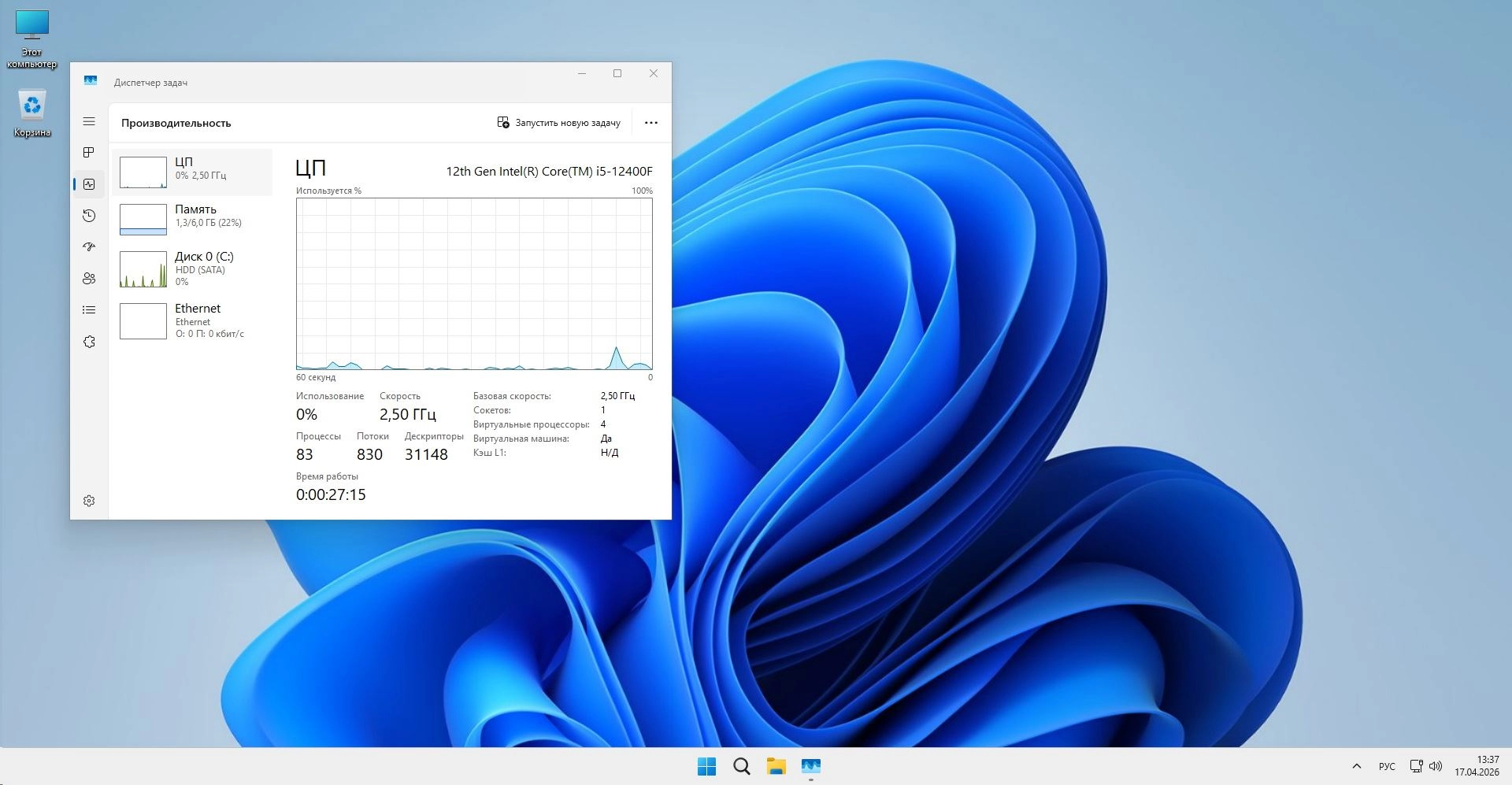
Task: Open File Explorer from the taskbar
Action: click(776, 766)
